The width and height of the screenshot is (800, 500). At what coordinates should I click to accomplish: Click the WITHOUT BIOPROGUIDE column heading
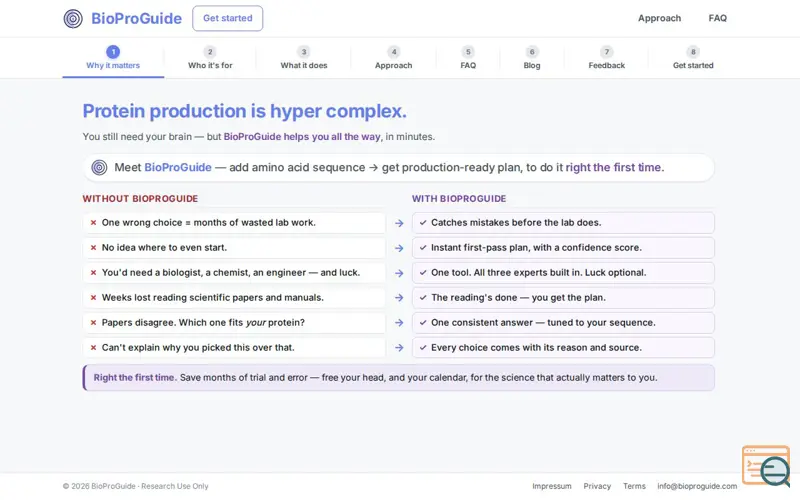pyautogui.click(x=140, y=199)
